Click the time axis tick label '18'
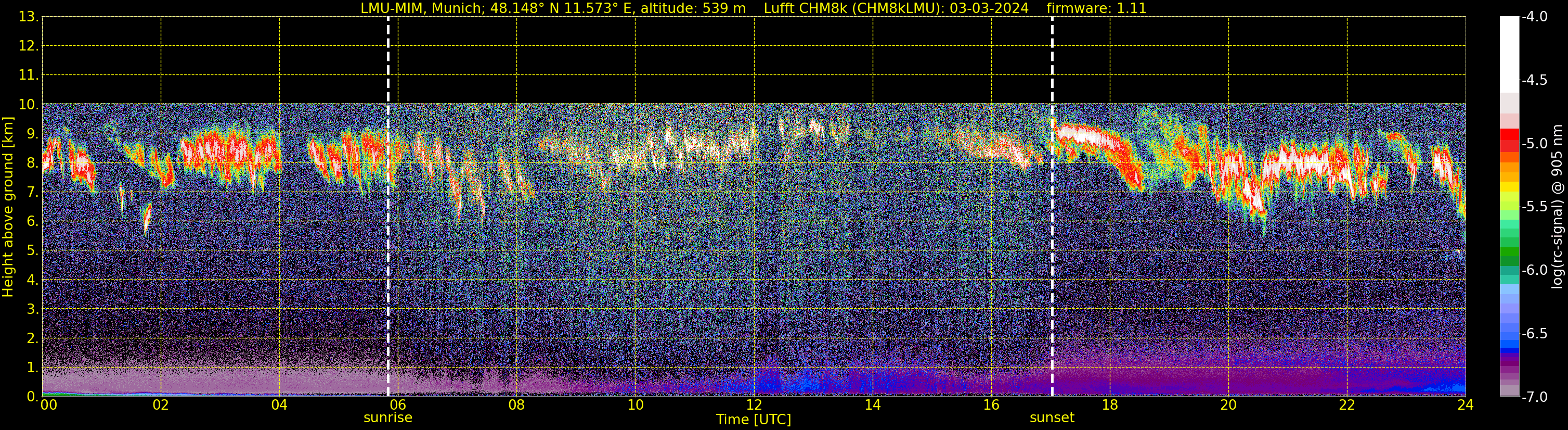This screenshot has width=1568, height=430. point(1110,405)
